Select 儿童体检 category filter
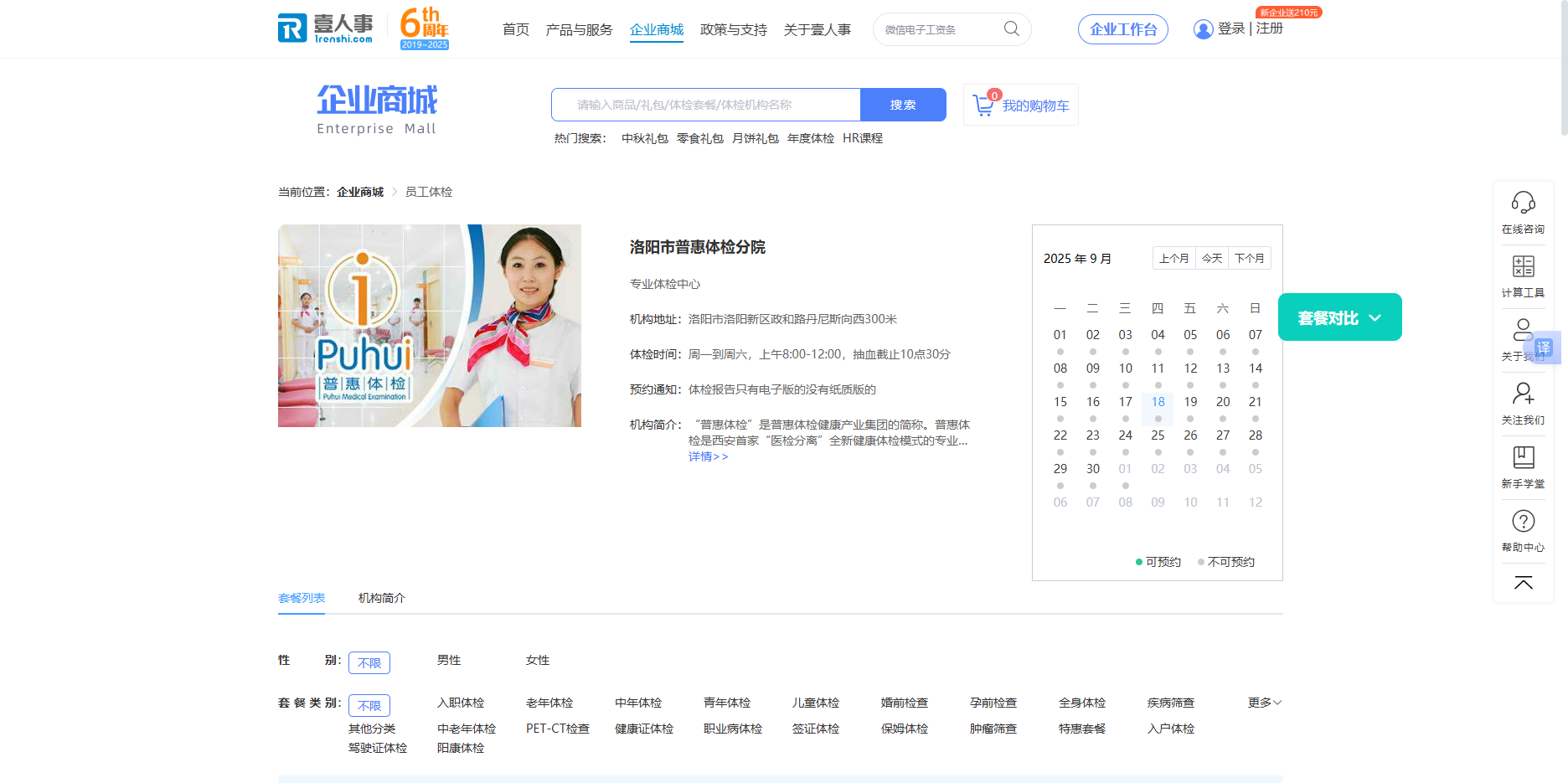 (x=816, y=703)
